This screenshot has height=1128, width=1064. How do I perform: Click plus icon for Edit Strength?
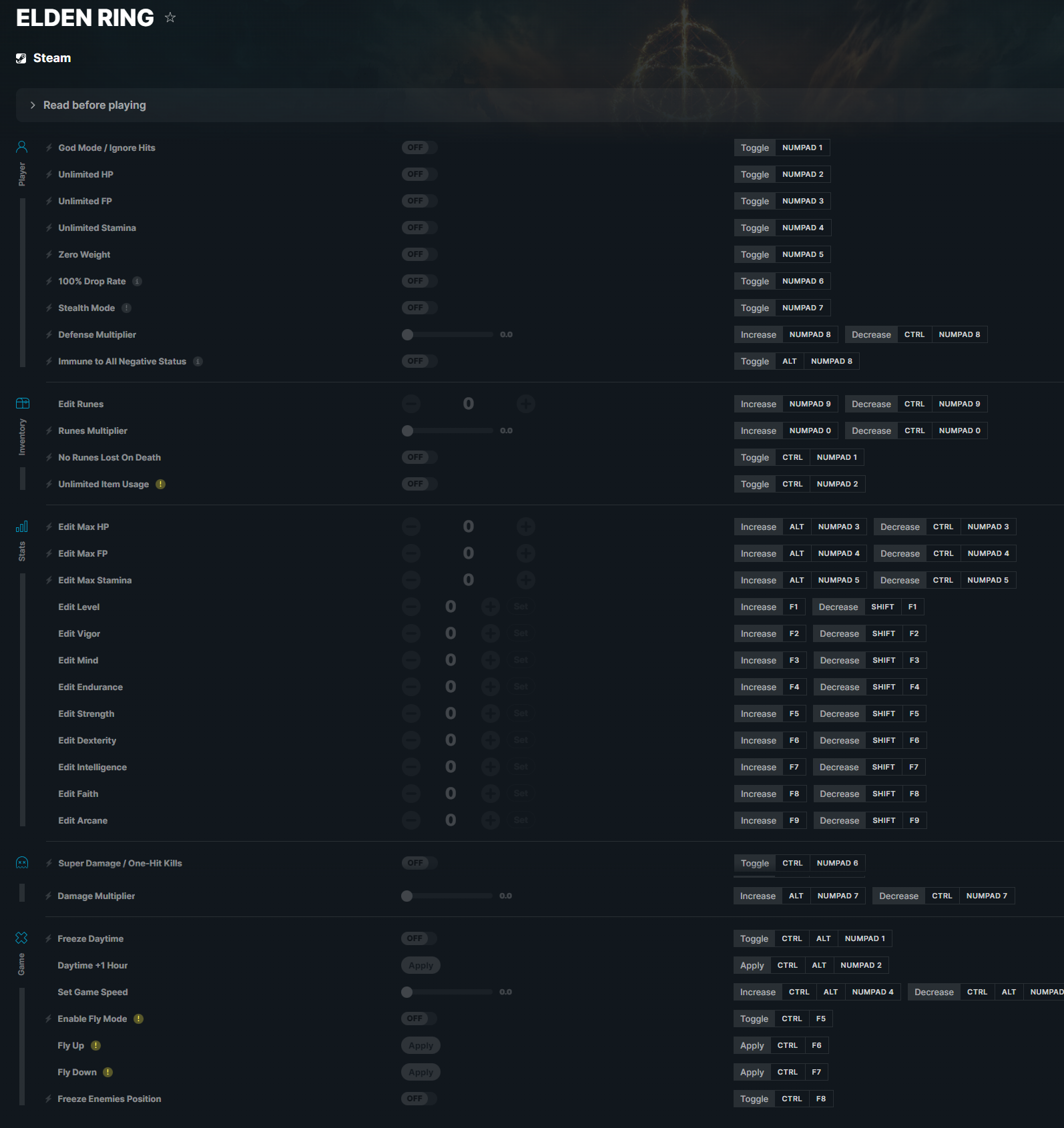(491, 714)
